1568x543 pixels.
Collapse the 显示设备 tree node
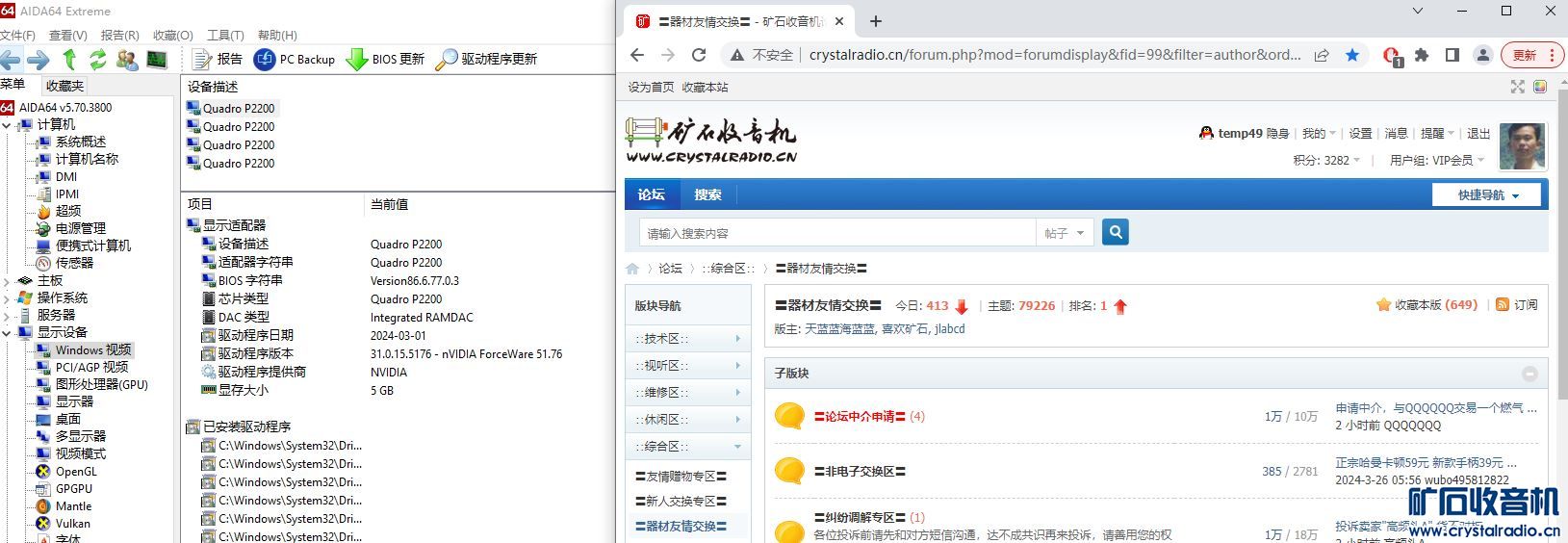(x=7, y=333)
